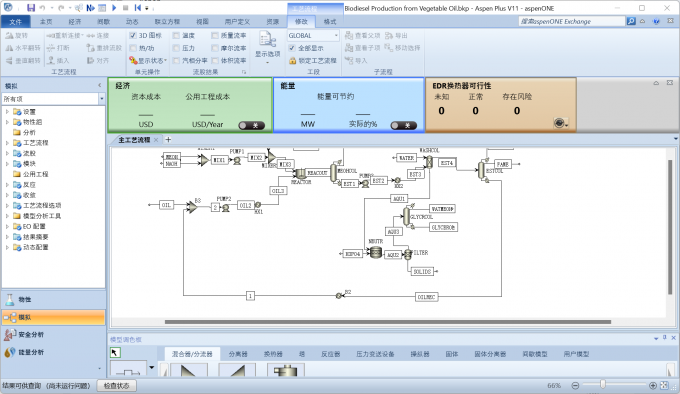Viewport: 680px width, 394px height.
Task: Click the 水平翻转 flip horizontal icon
Action: point(9,48)
